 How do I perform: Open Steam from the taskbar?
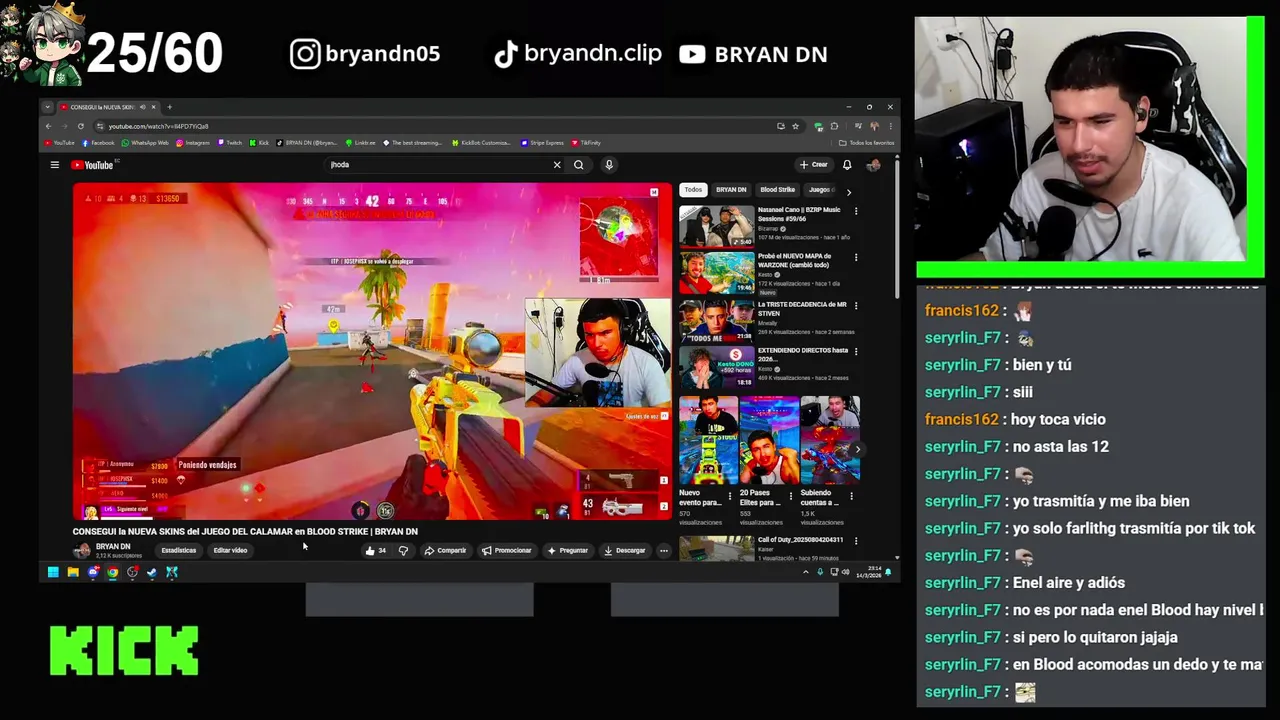(152, 572)
